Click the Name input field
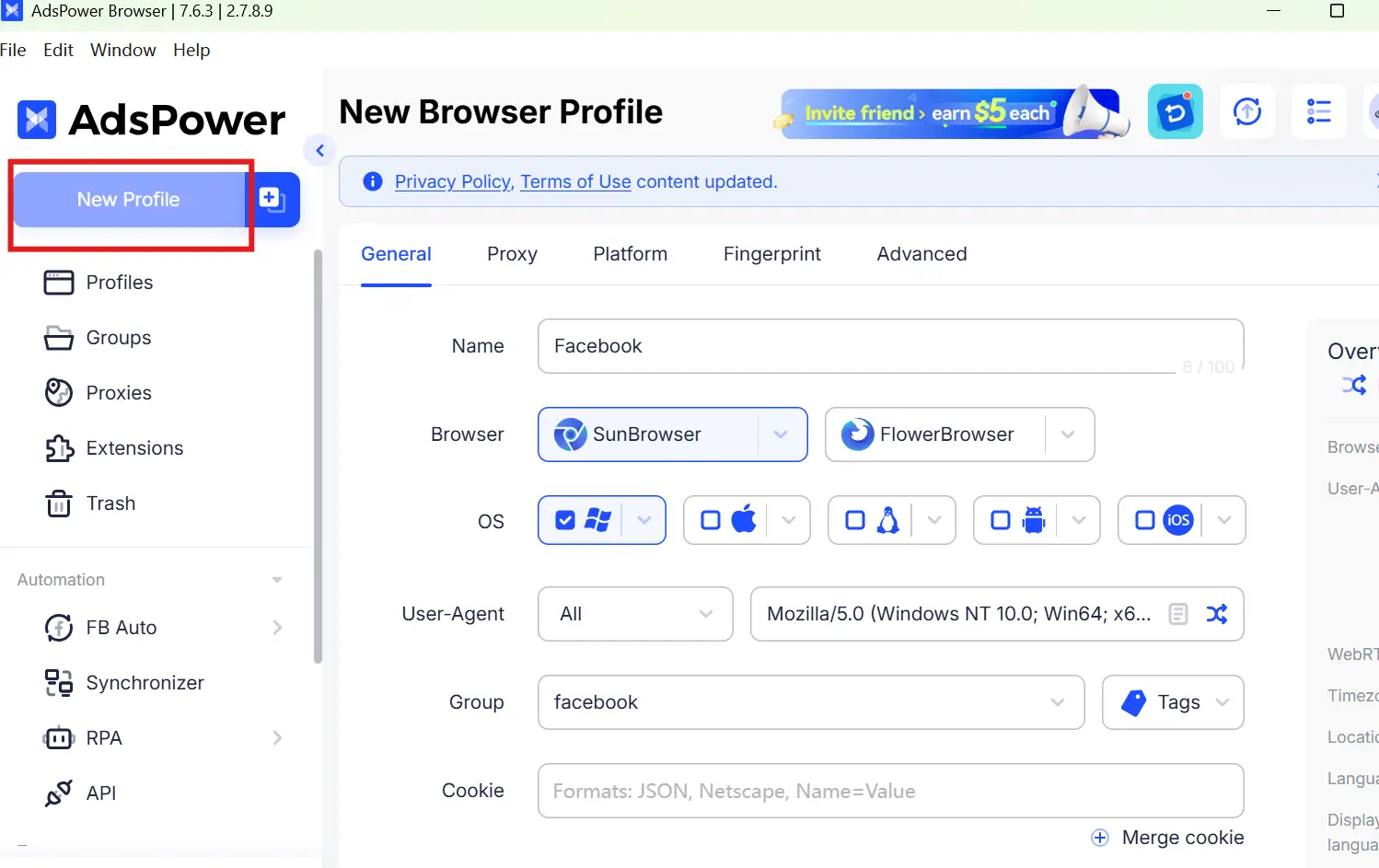The height and width of the screenshot is (868, 1379). point(891,346)
